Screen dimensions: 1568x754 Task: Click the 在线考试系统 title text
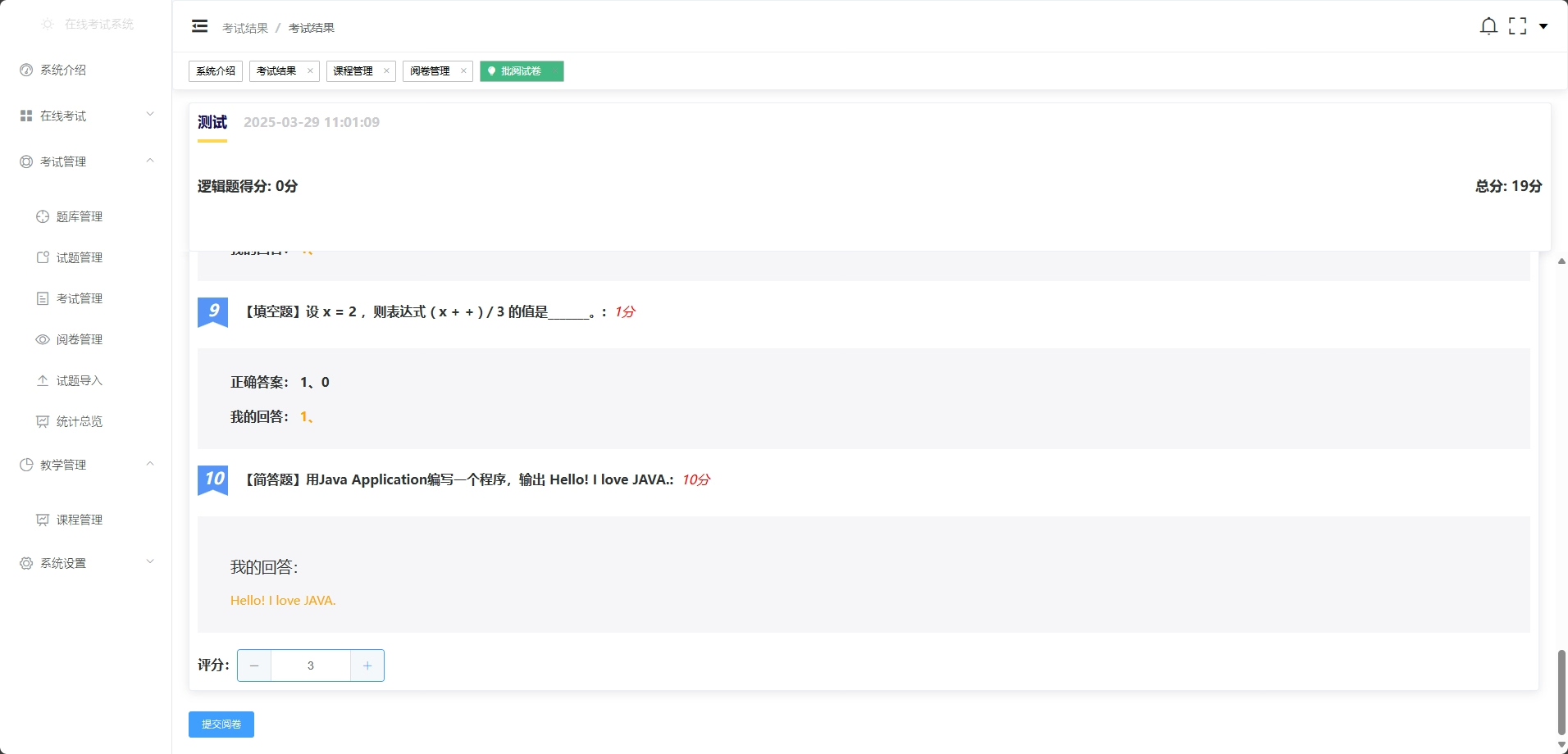pos(99,25)
